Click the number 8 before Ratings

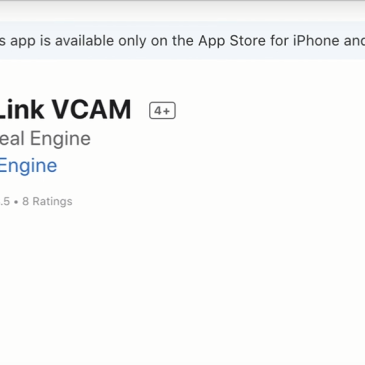tap(25, 201)
